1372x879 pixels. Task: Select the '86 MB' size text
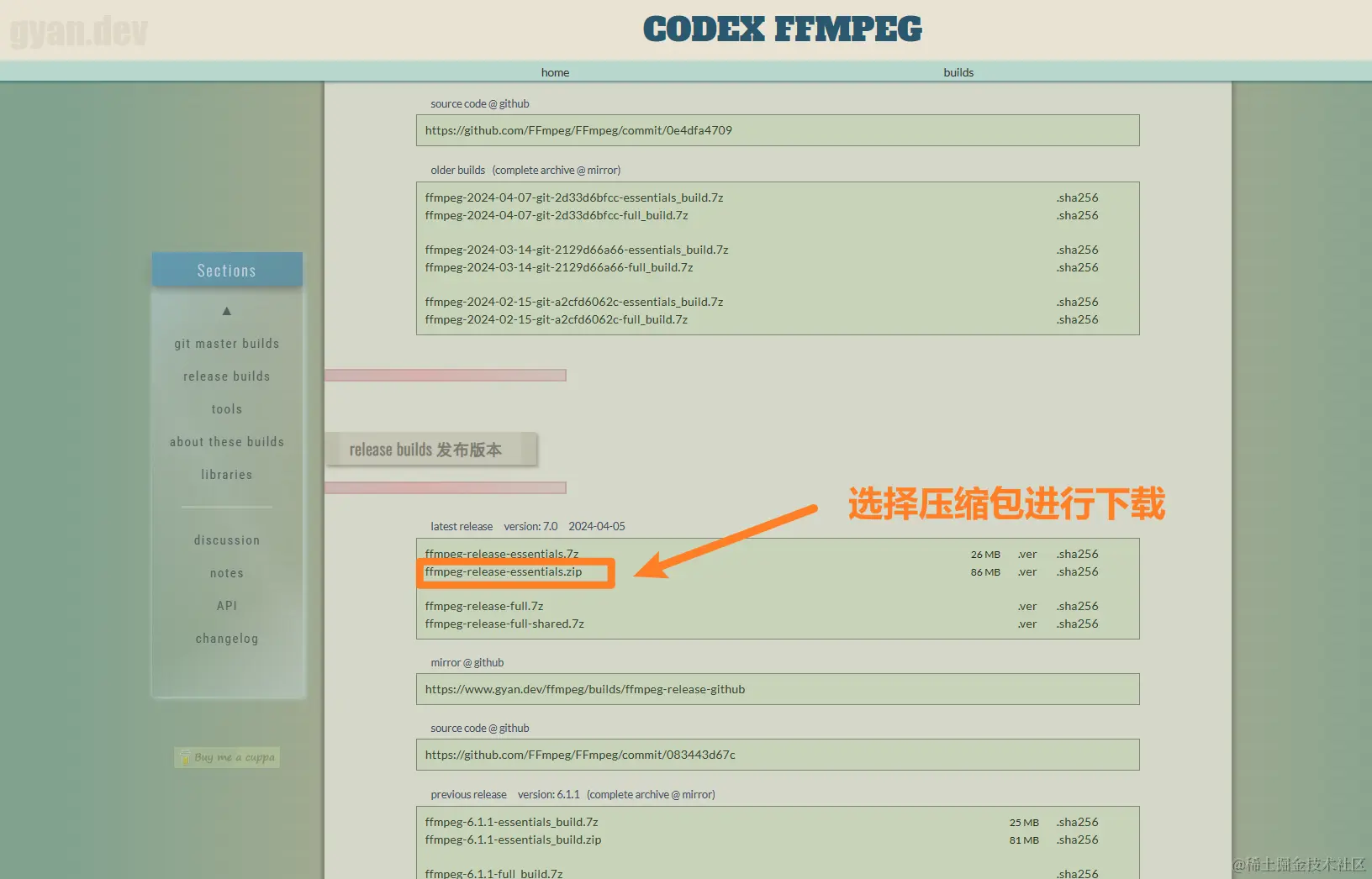point(985,572)
